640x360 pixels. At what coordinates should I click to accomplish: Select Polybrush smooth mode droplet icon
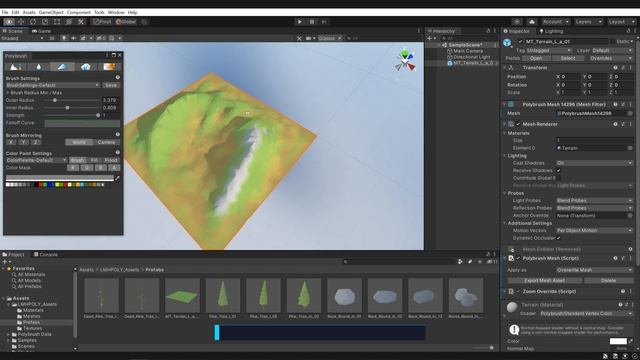(x=39, y=67)
